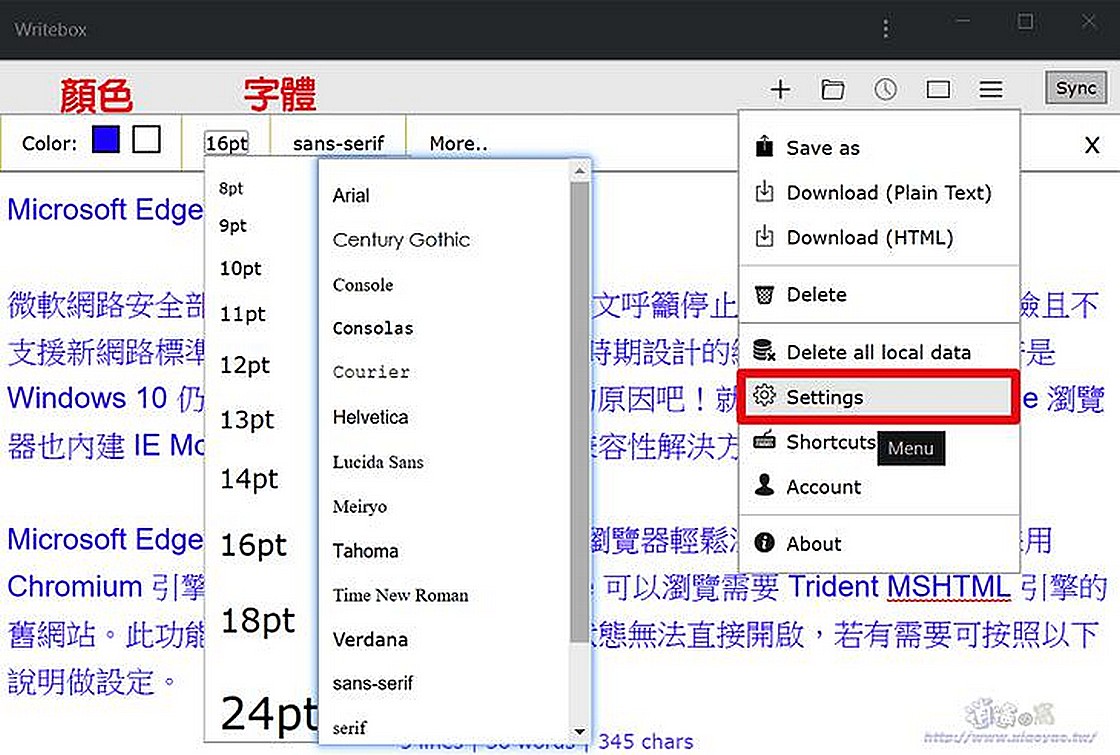
Task: Choose Download (Plain Text)
Action: click(879, 193)
